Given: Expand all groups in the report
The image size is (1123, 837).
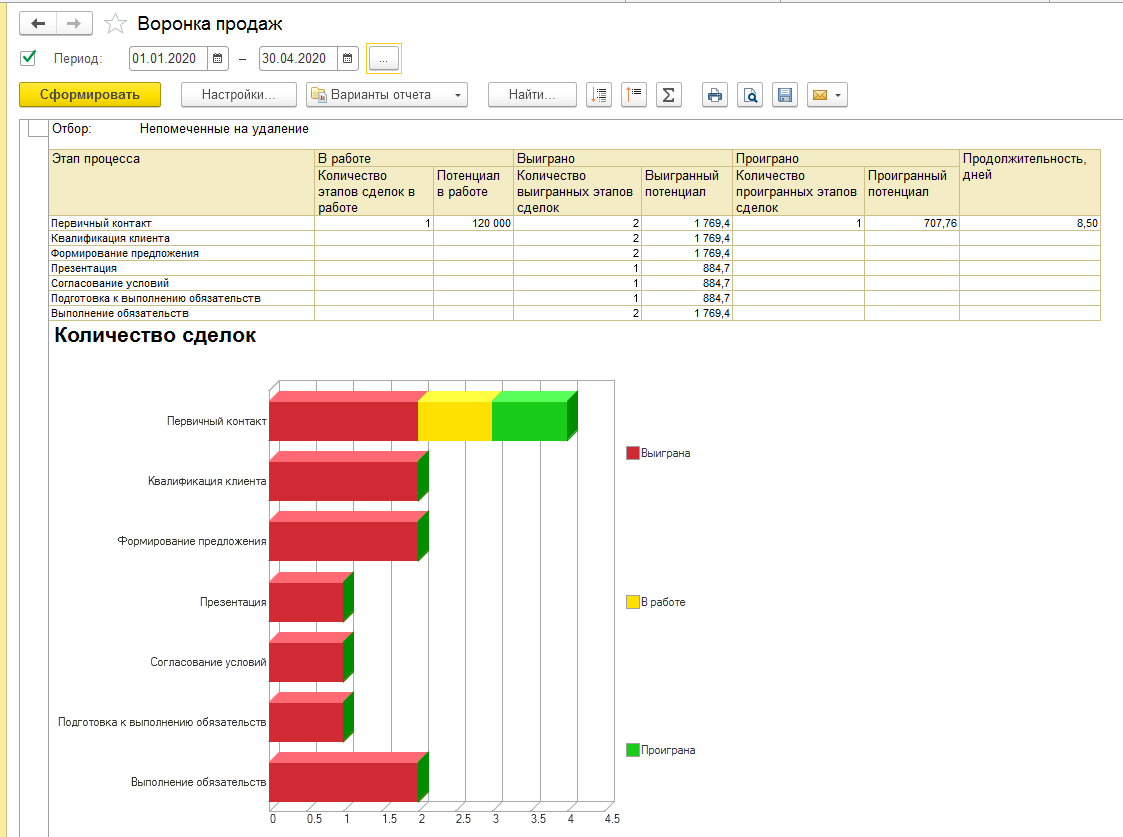Looking at the screenshot, I should (598, 95).
